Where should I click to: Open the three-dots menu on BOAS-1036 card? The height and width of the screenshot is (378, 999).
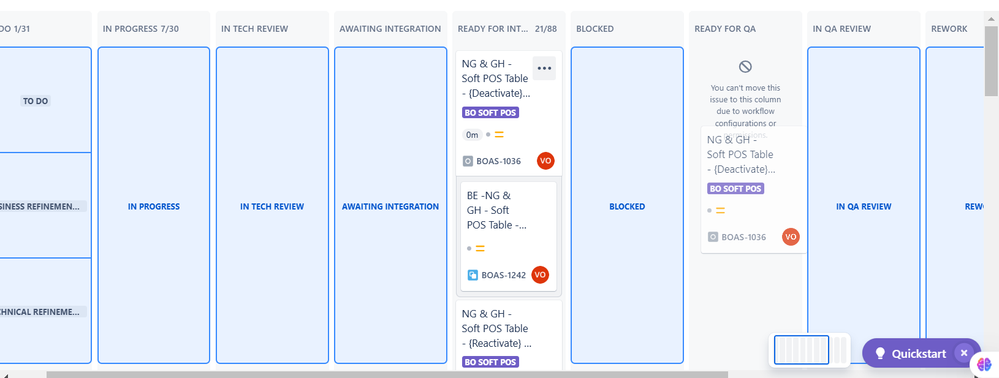click(x=544, y=68)
